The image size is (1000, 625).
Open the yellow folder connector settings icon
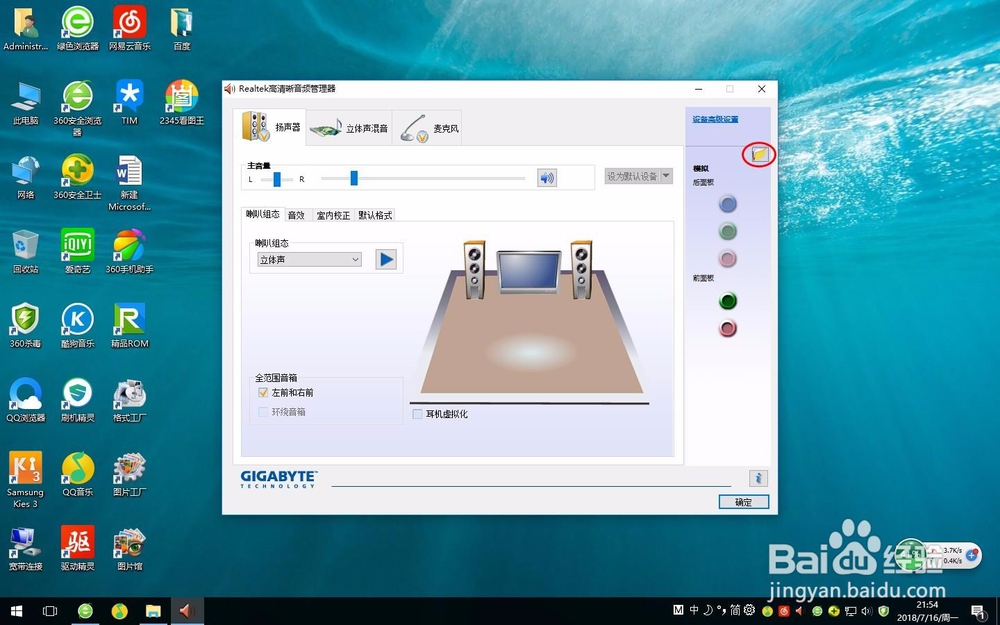pos(759,154)
